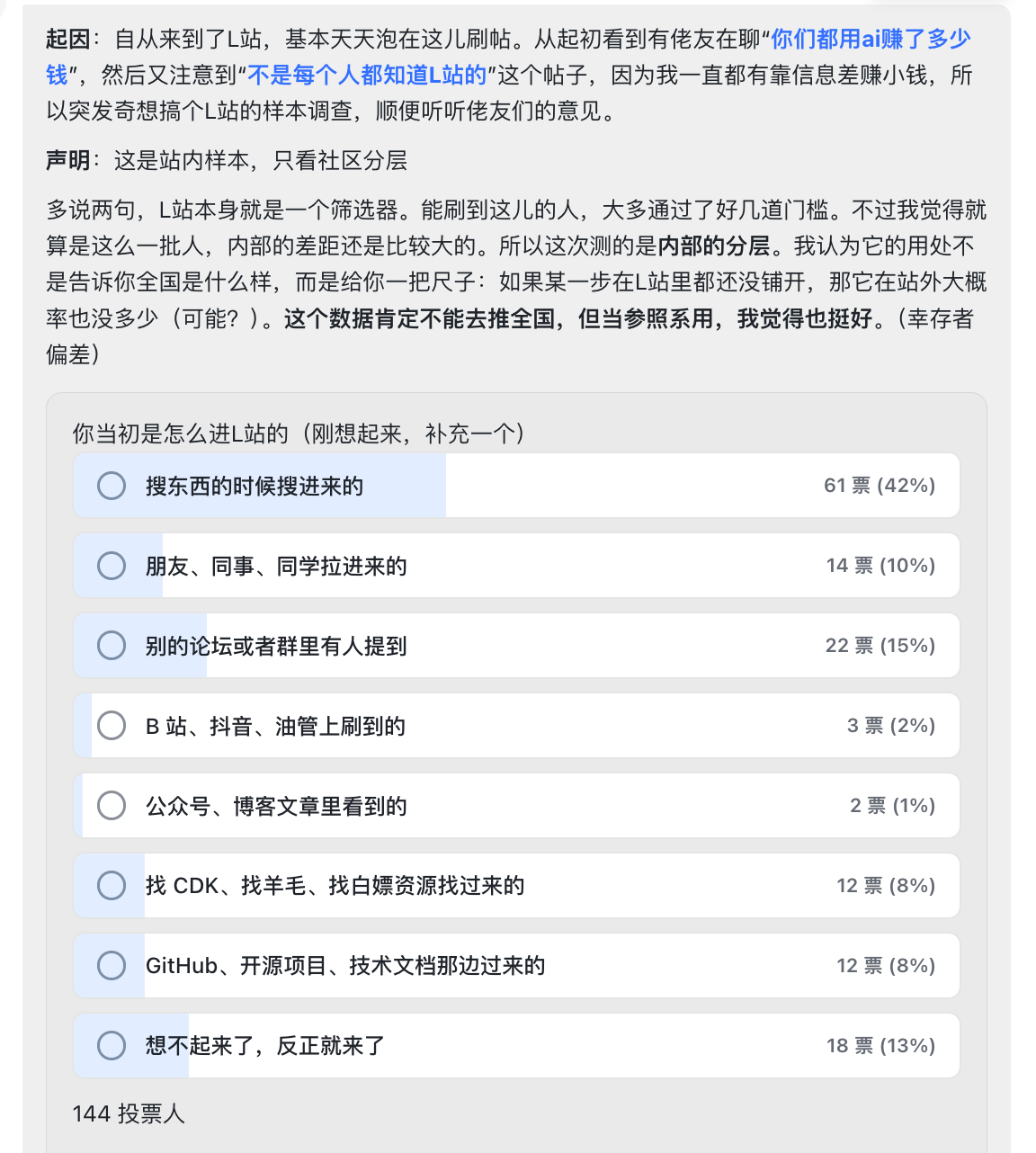Click option text 朋友、同事、同学拉进来的
1036x1153 pixels.
[276, 567]
